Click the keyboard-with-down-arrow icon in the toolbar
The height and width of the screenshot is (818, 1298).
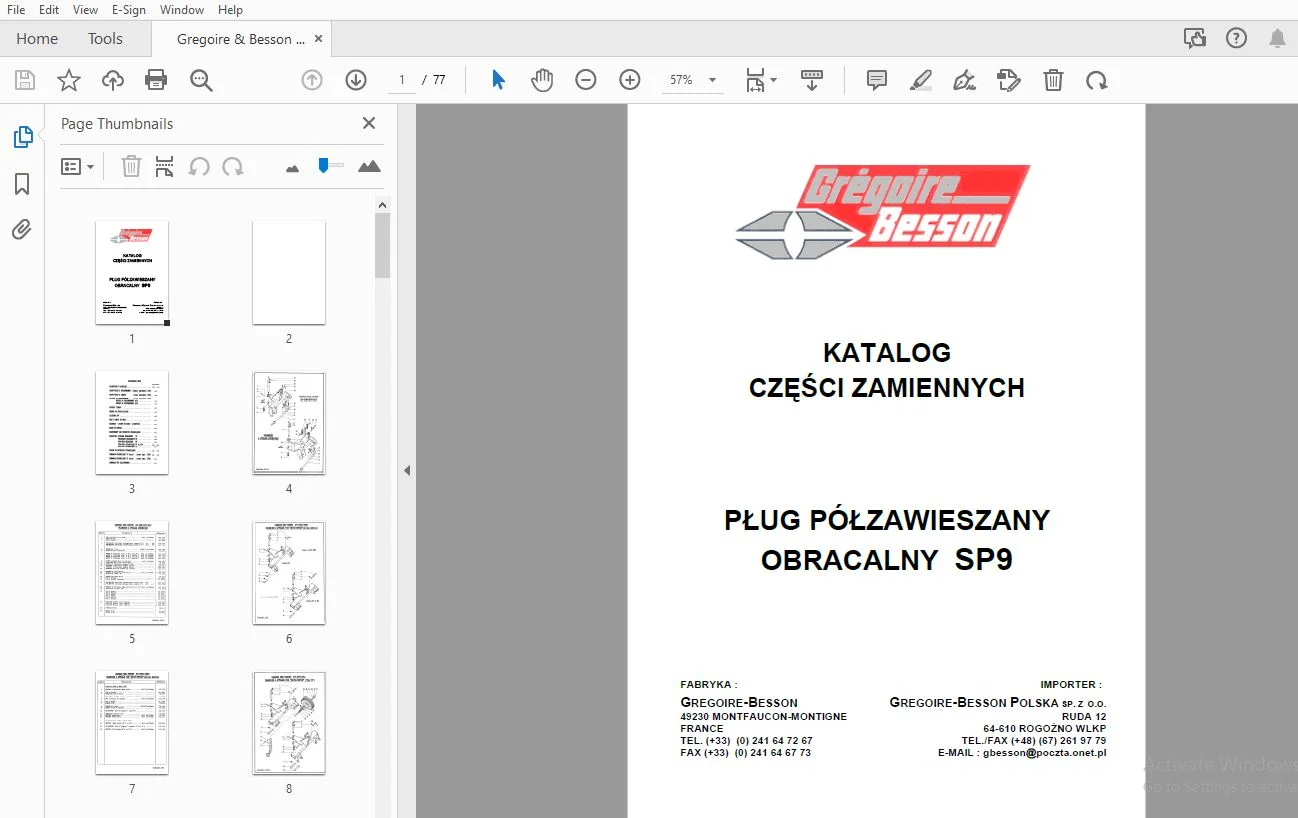click(811, 80)
